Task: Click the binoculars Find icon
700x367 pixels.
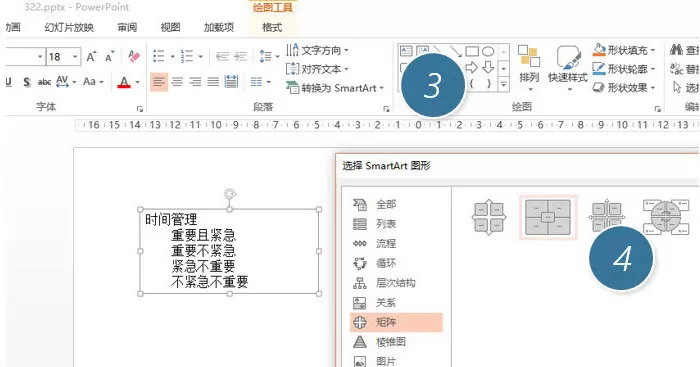Action: [676, 50]
